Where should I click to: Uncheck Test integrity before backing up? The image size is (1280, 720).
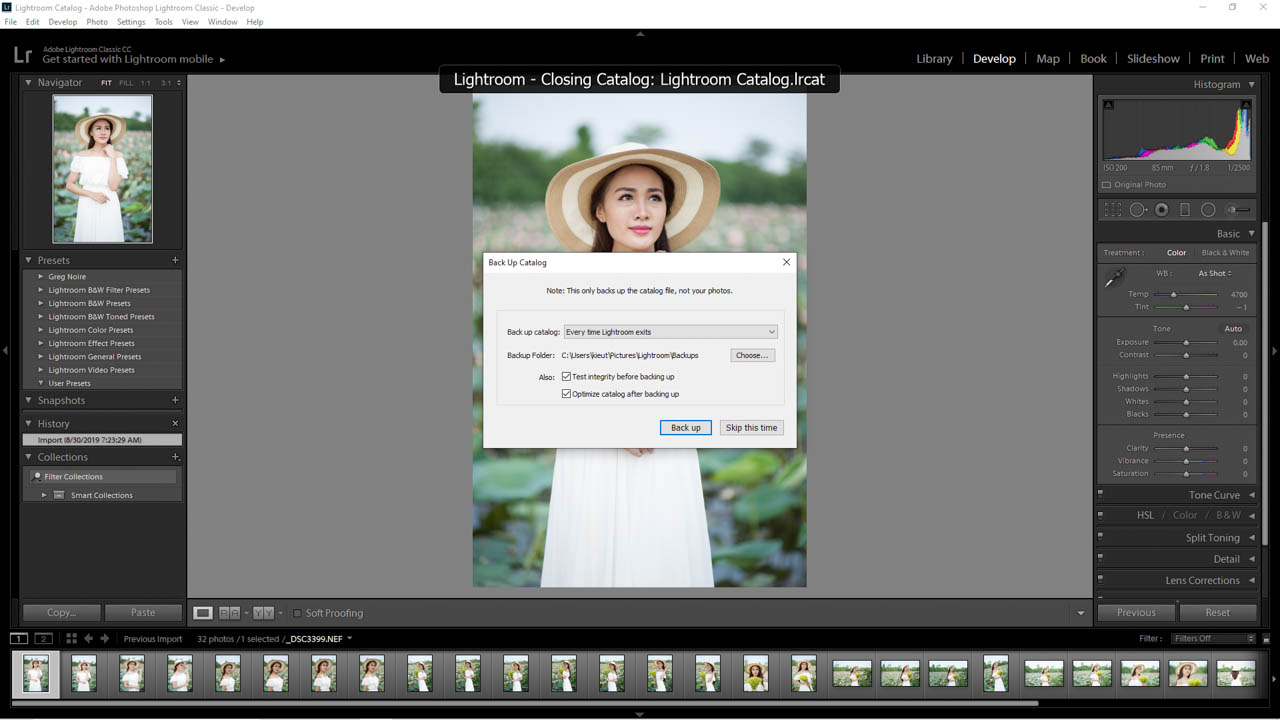(x=566, y=377)
